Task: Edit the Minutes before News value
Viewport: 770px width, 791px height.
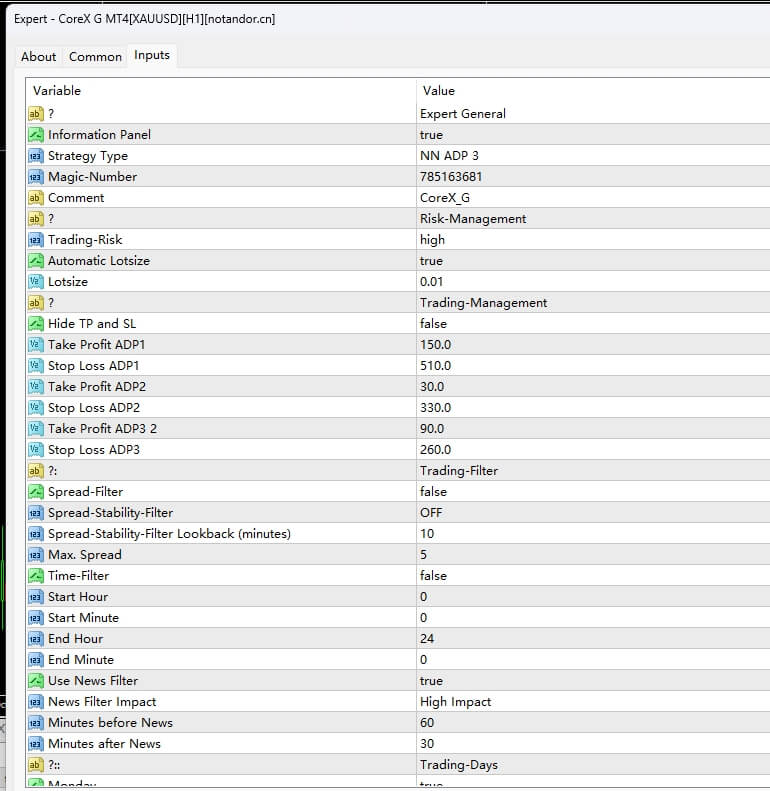Action: tap(427, 723)
